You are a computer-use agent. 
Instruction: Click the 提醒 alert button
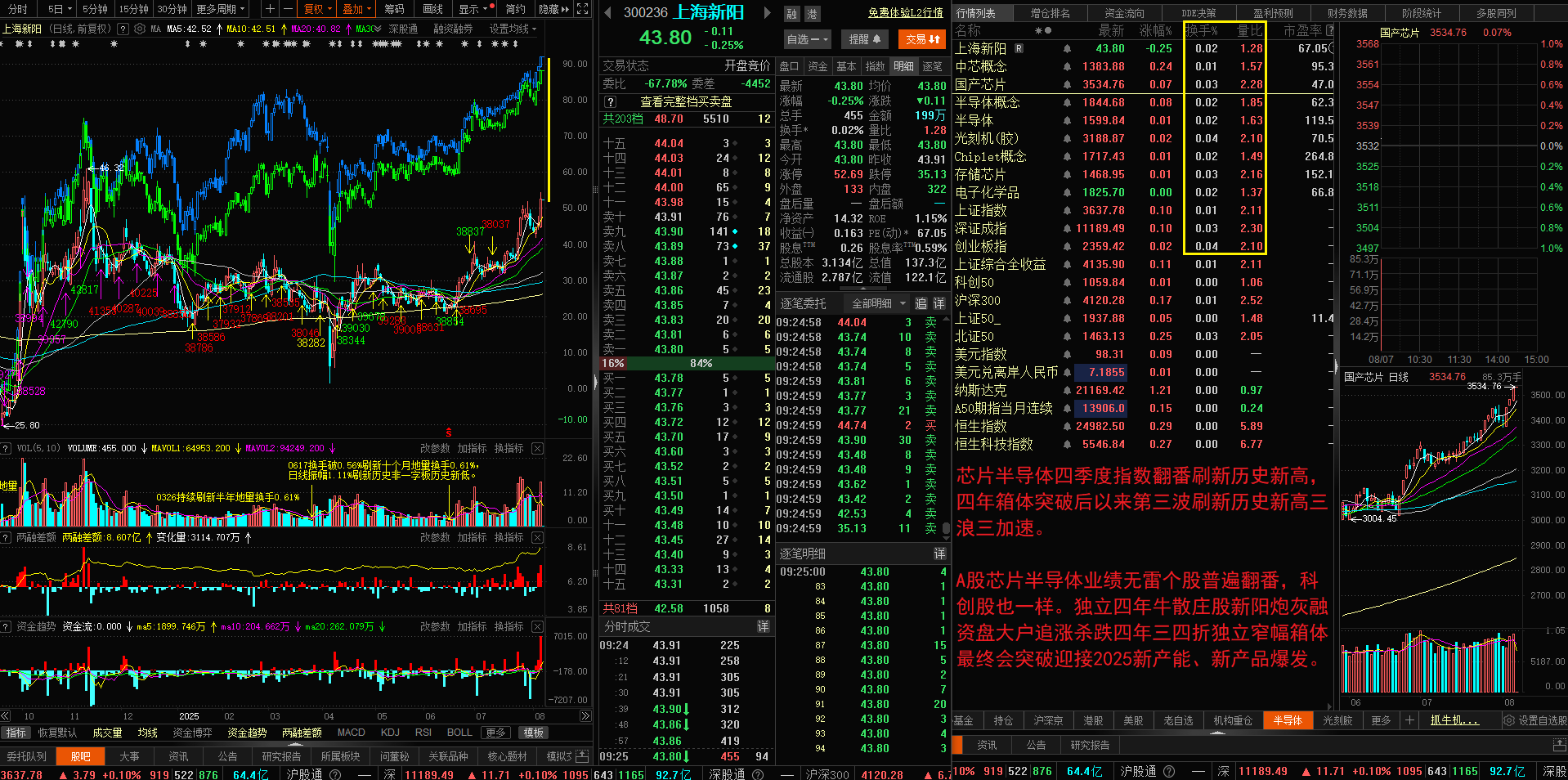[865, 39]
